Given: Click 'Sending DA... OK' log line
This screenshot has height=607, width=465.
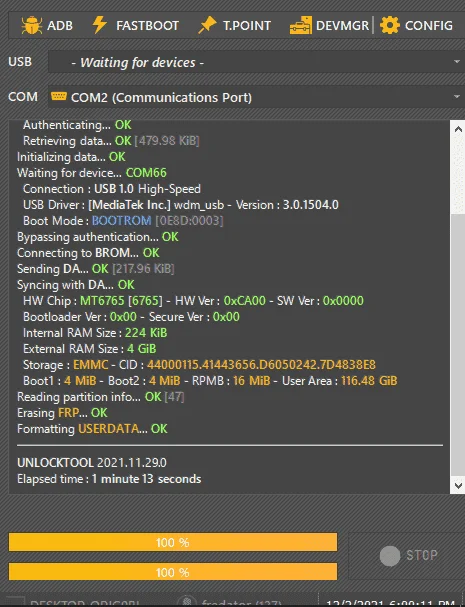Looking at the screenshot, I should pyautogui.click(x=96, y=269).
